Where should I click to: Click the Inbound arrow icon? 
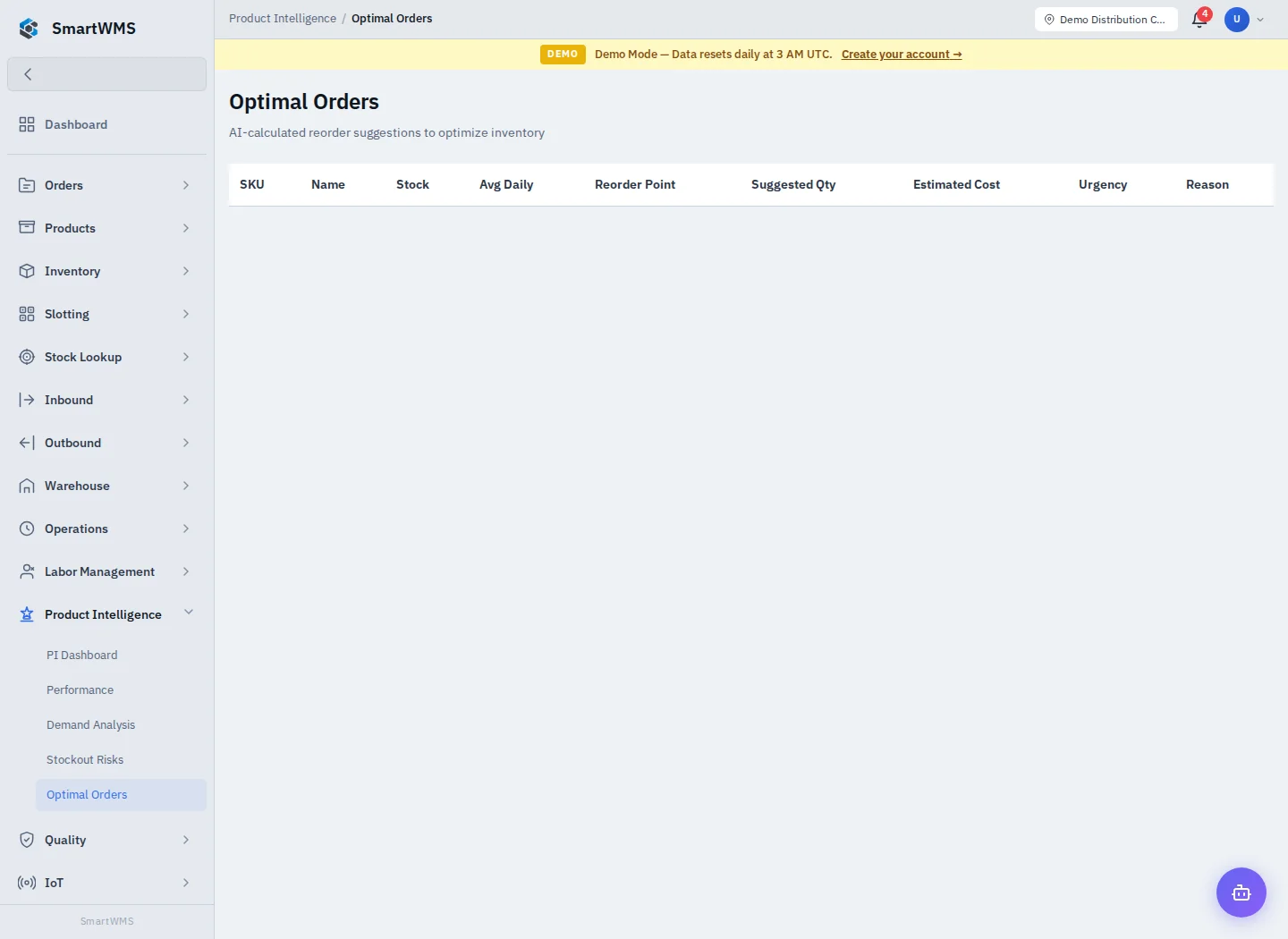pos(27,400)
